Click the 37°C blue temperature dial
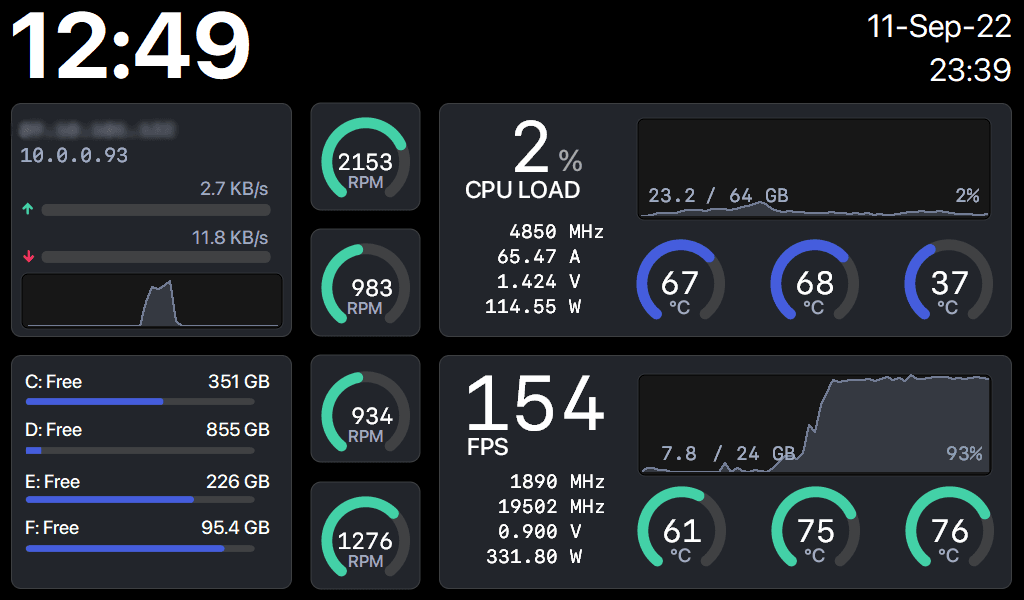Viewport: 1024px width, 600px height. (948, 284)
